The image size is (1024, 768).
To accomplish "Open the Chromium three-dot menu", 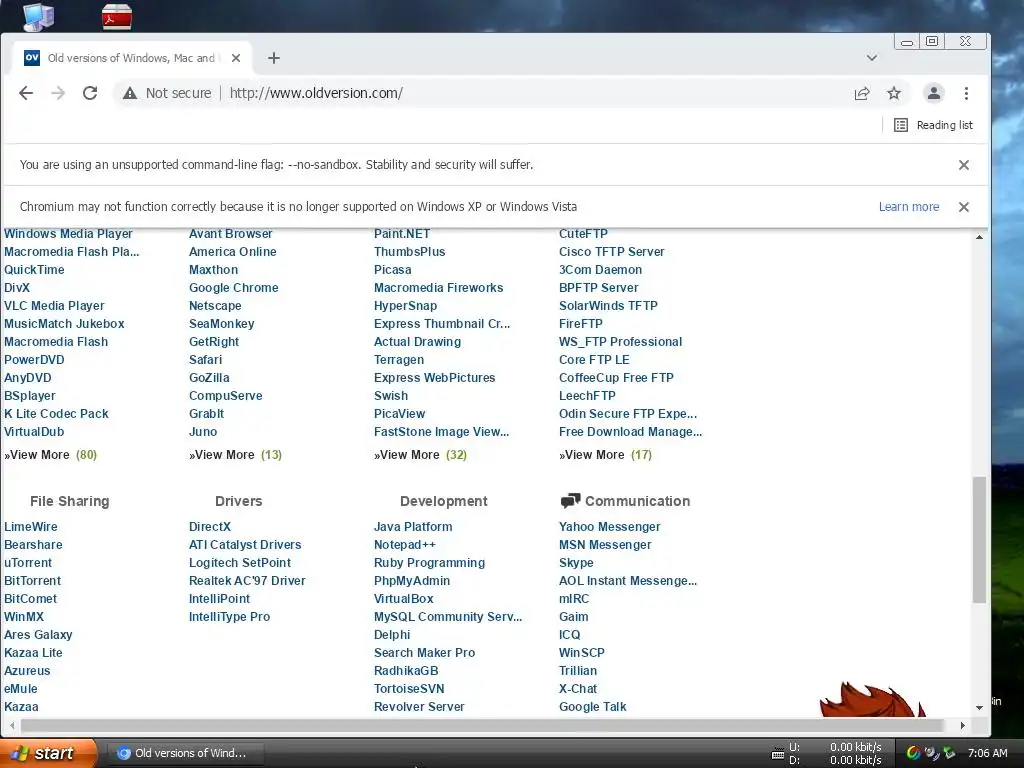I will click(966, 93).
